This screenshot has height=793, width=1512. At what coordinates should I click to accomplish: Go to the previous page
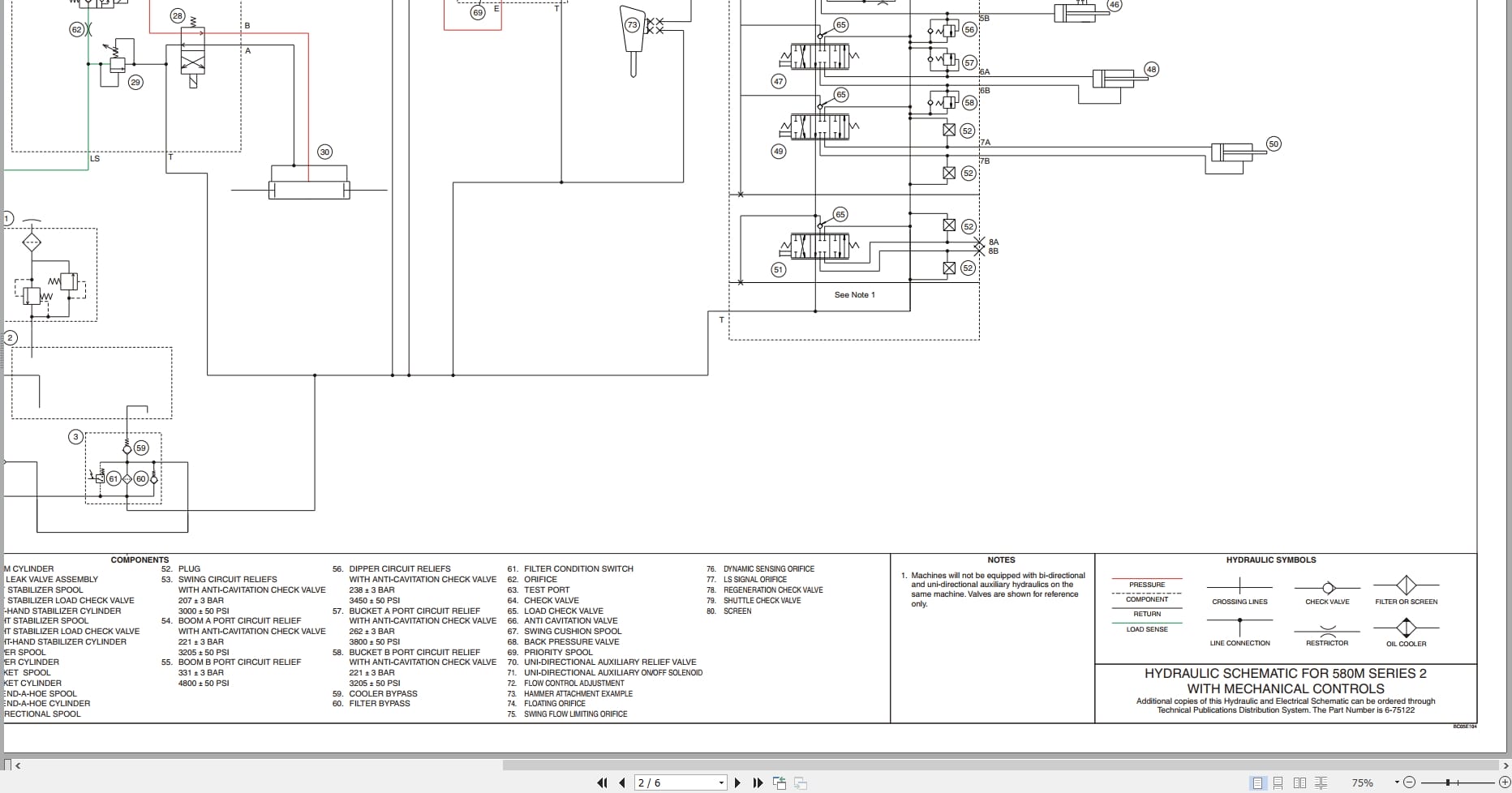tap(621, 782)
